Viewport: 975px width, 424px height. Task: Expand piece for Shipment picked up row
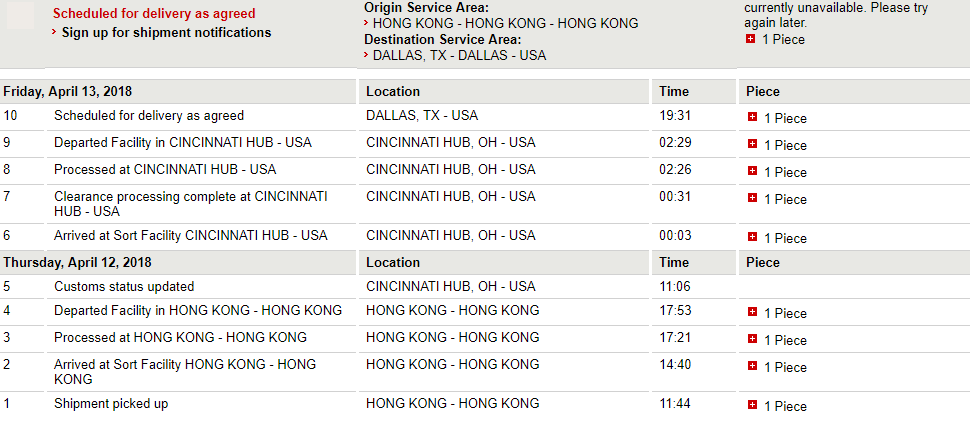point(752,405)
